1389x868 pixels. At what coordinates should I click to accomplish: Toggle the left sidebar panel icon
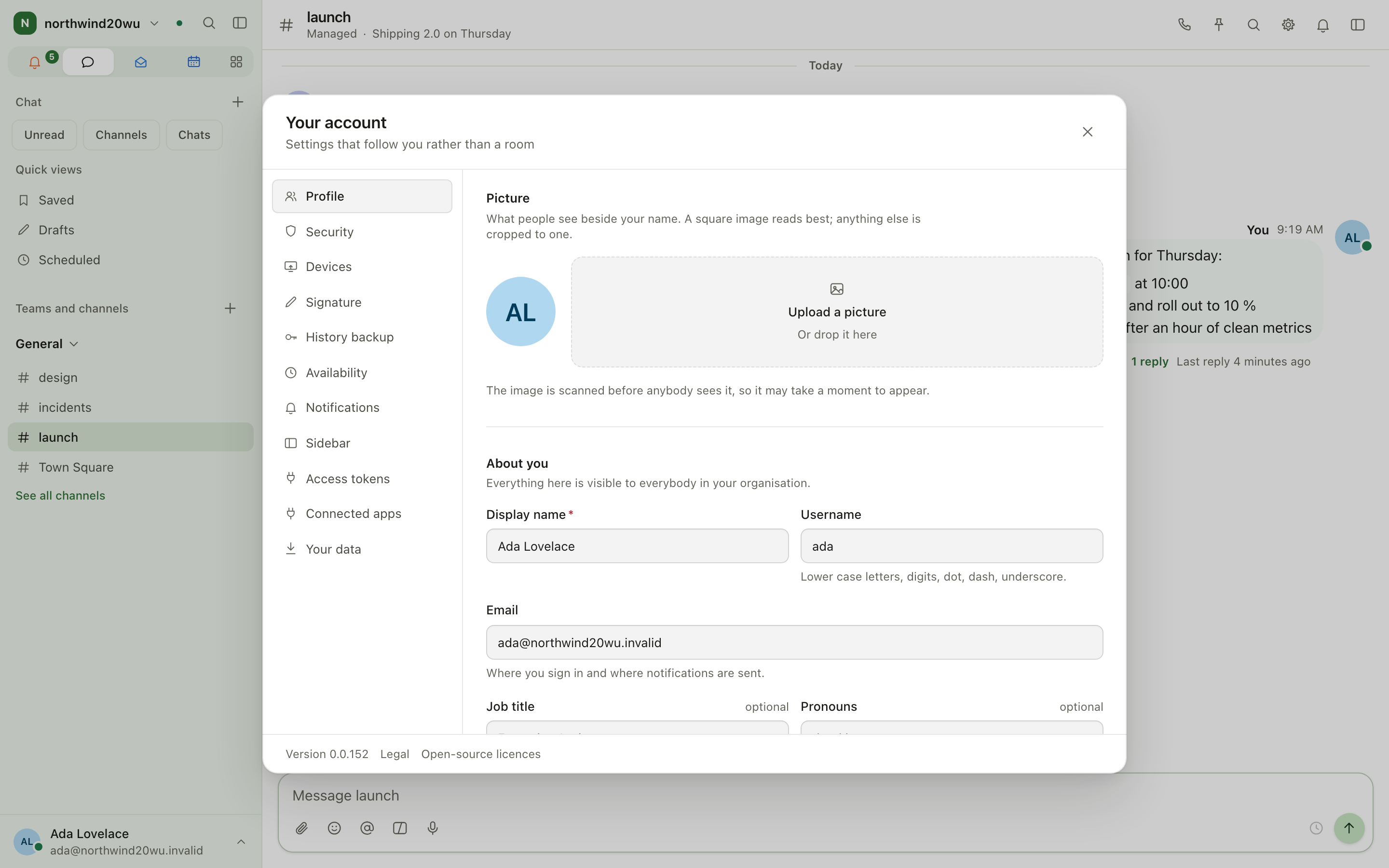(240, 24)
